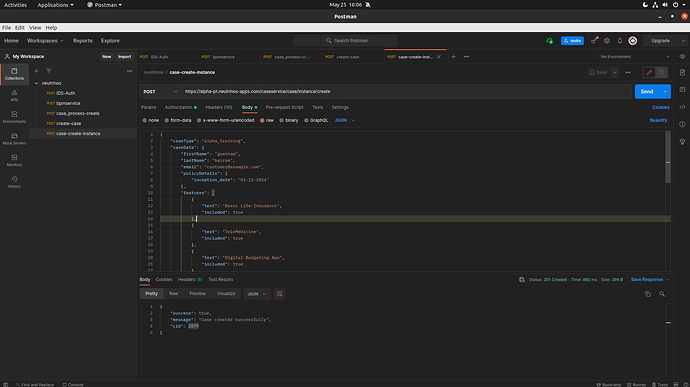Image resolution: width=690 pixels, height=387 pixels.
Task: Click the Invite button
Action: point(573,41)
